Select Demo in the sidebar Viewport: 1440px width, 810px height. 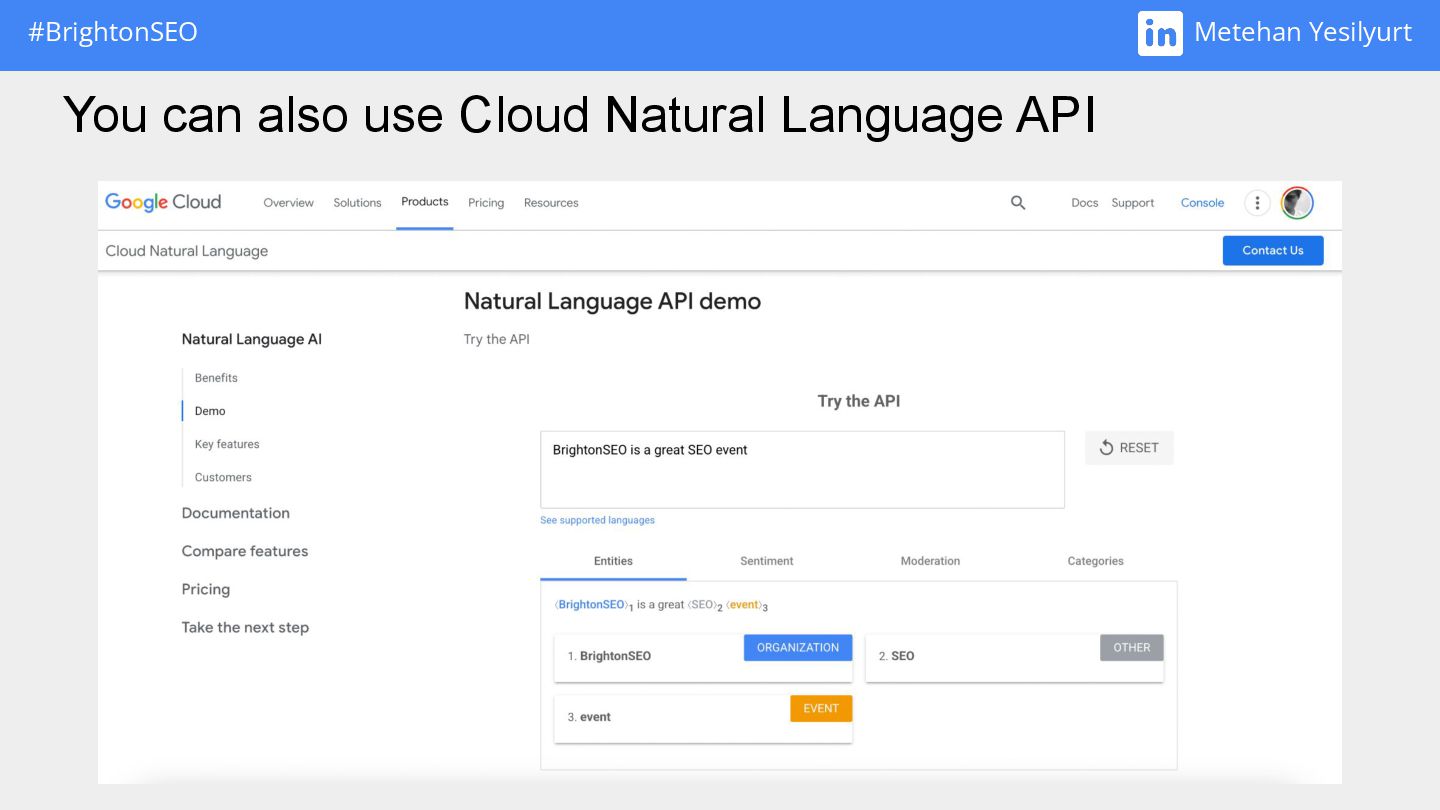210,411
